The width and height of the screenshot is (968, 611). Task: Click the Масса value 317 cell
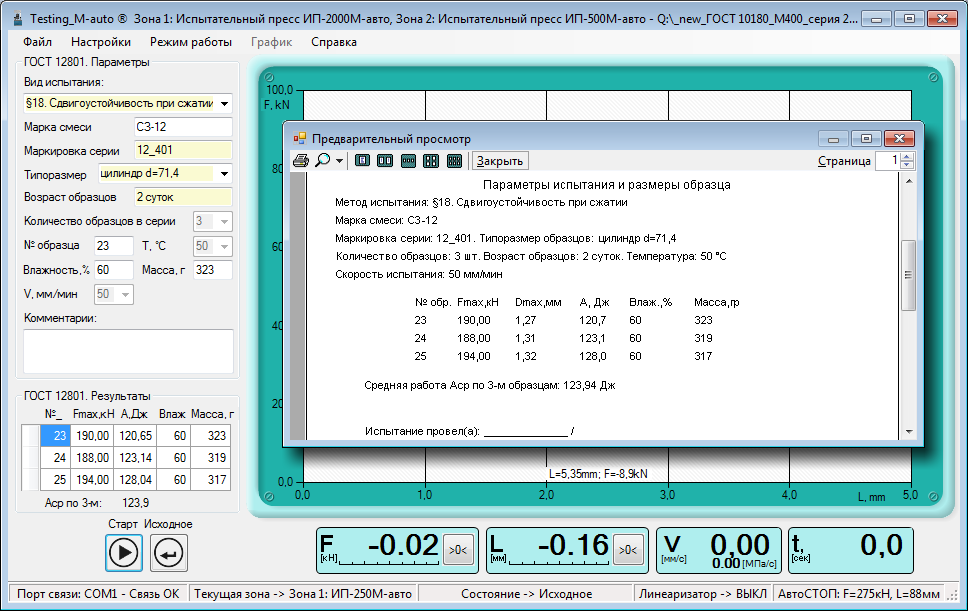click(211, 480)
